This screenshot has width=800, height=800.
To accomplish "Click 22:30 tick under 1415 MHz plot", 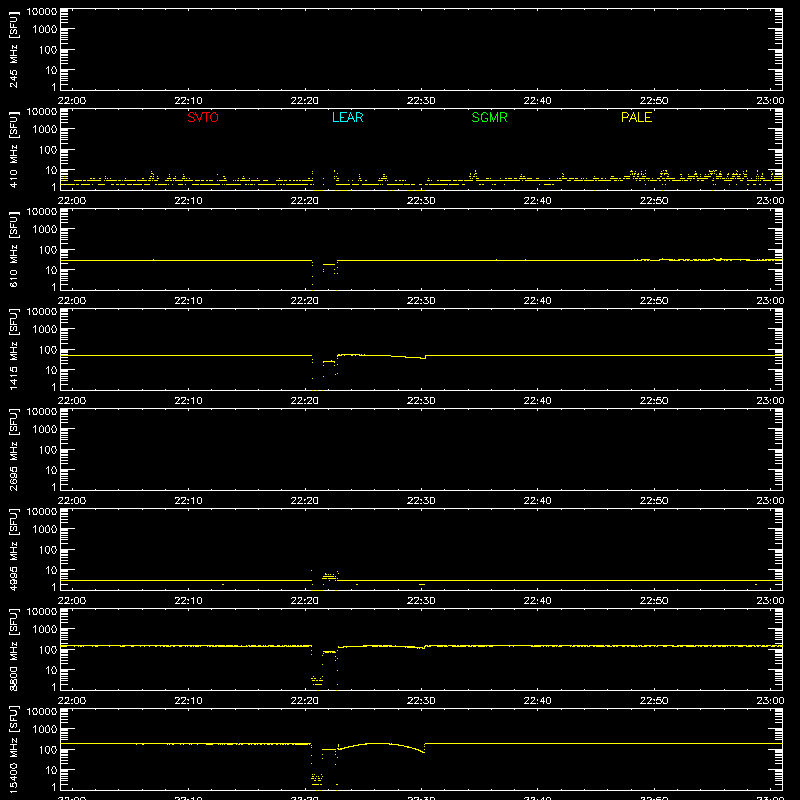I will [x=421, y=401].
